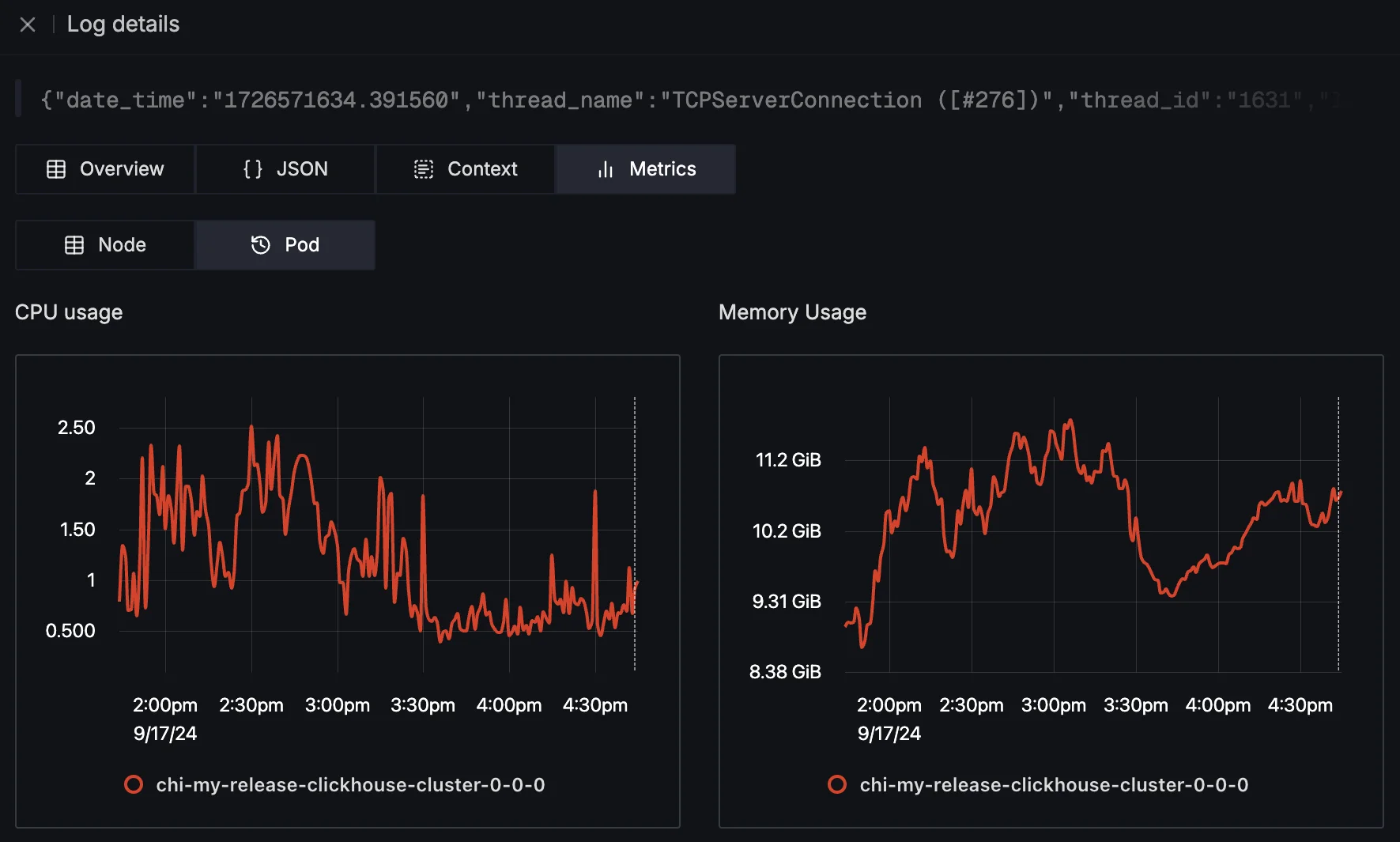Click the 11.2 GiB axis label

[x=788, y=460]
